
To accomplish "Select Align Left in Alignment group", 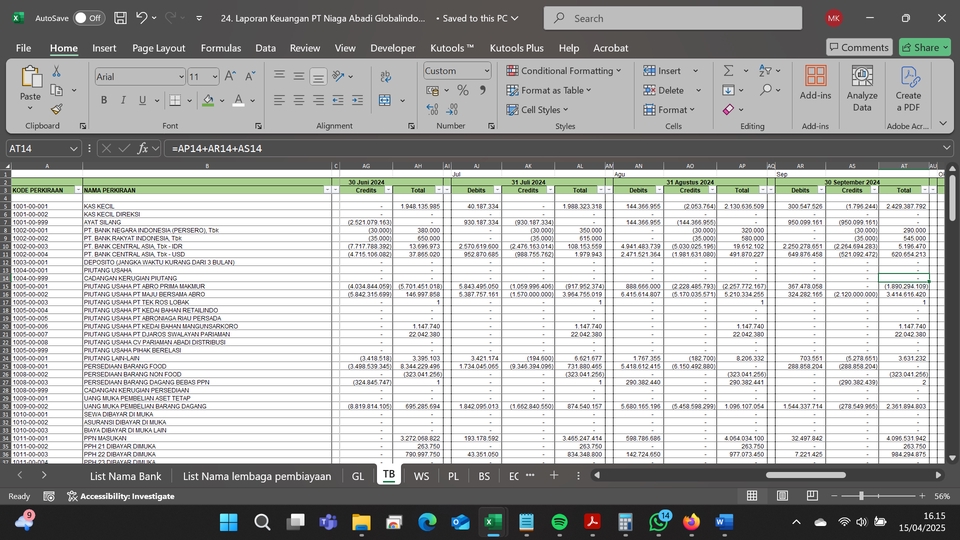I will pyautogui.click(x=279, y=100).
